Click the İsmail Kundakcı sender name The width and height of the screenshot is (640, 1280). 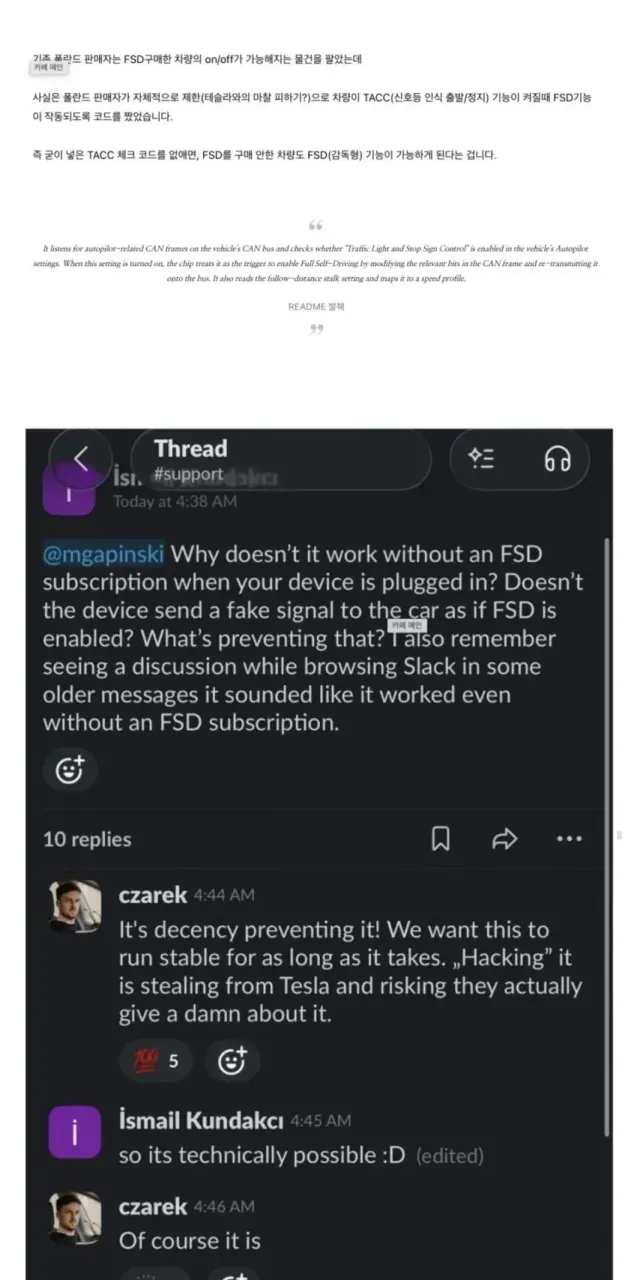[x=200, y=1120]
